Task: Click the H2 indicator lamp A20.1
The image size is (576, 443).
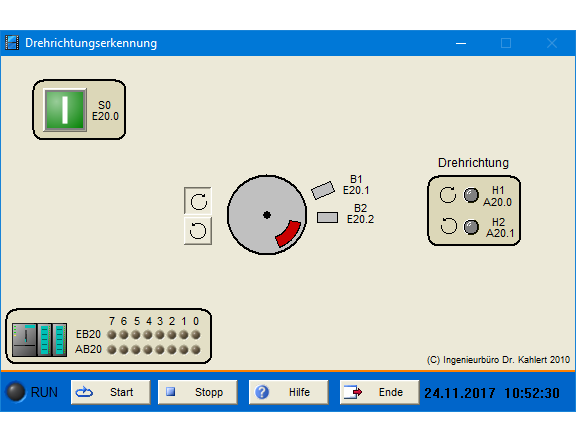Action: click(x=471, y=227)
